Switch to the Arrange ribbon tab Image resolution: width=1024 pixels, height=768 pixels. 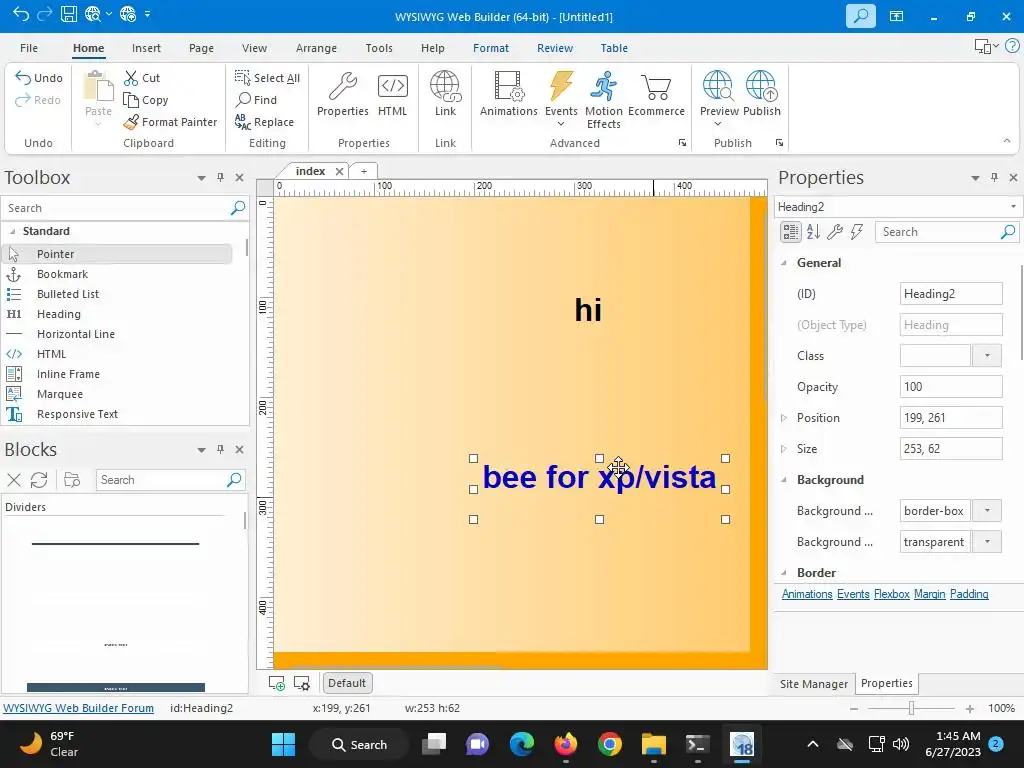[x=316, y=48]
